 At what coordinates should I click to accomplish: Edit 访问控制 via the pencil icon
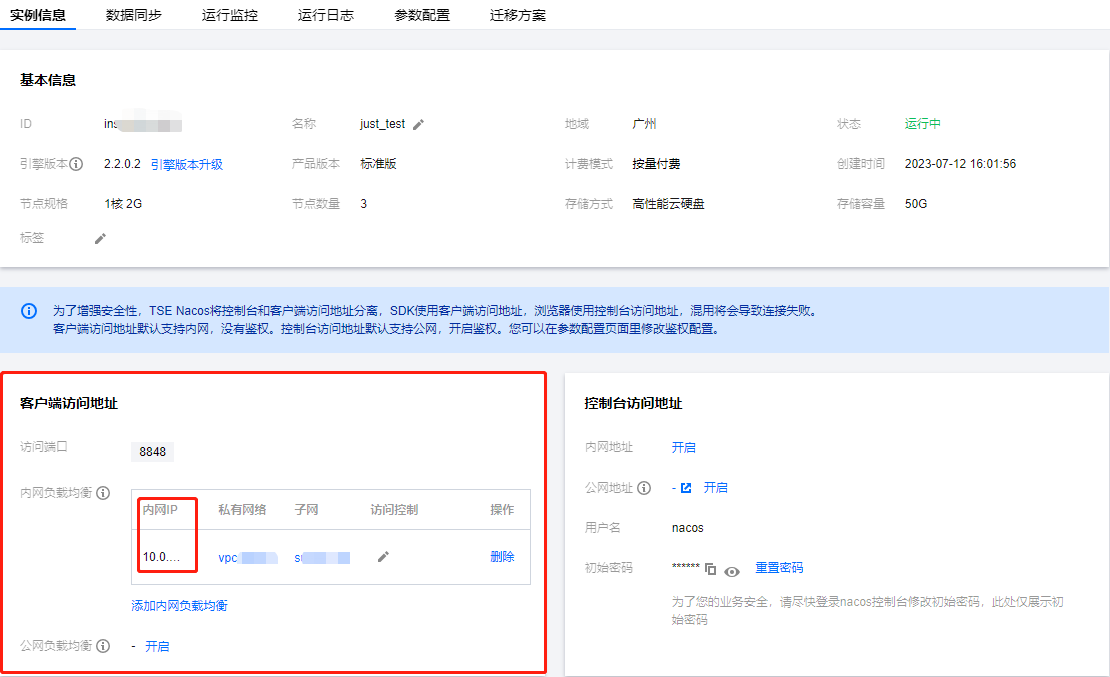pos(383,557)
